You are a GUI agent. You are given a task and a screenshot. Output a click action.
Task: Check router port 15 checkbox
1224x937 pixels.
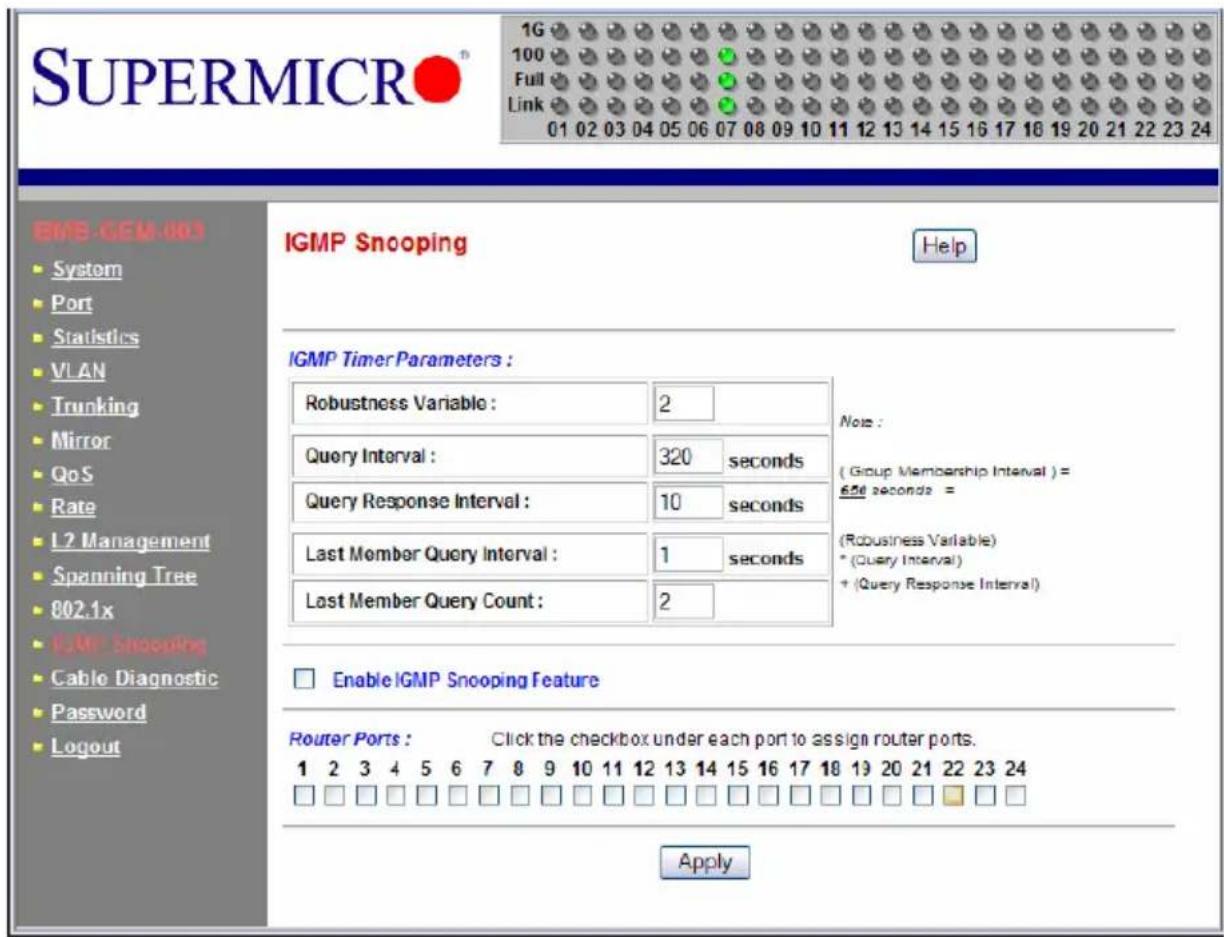click(737, 796)
